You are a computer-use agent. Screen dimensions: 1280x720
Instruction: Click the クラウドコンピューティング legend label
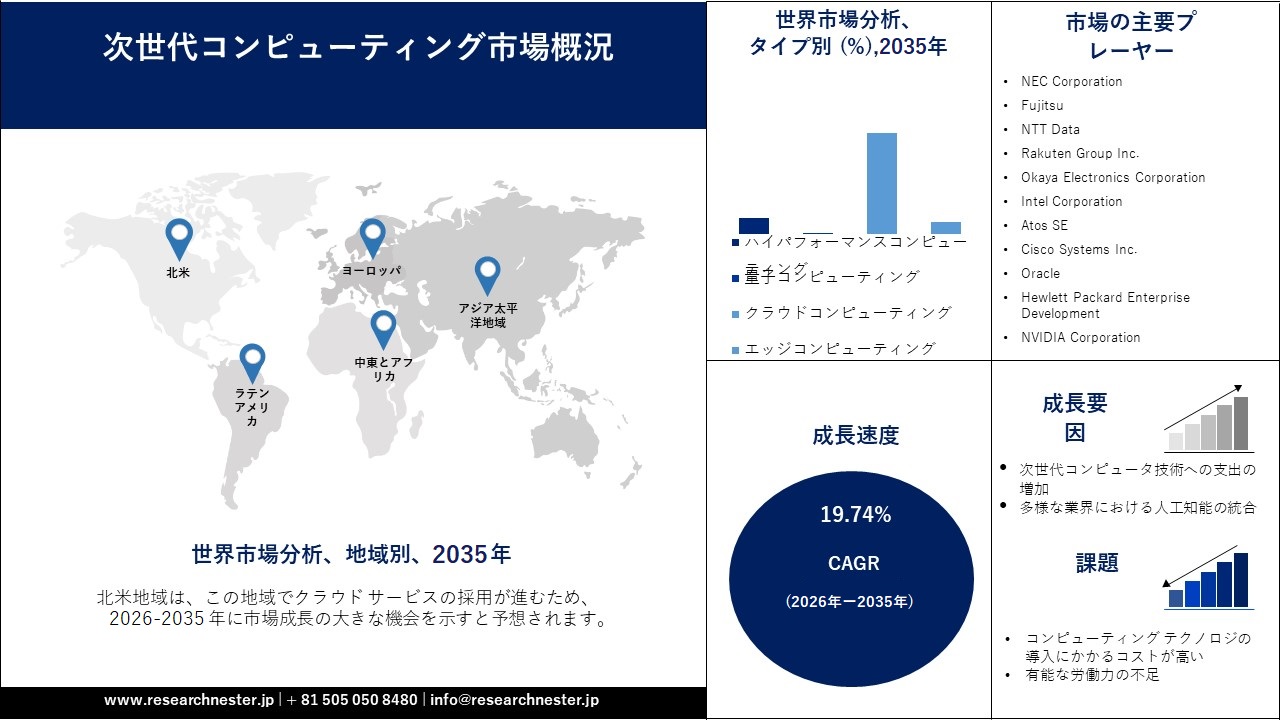tap(848, 313)
